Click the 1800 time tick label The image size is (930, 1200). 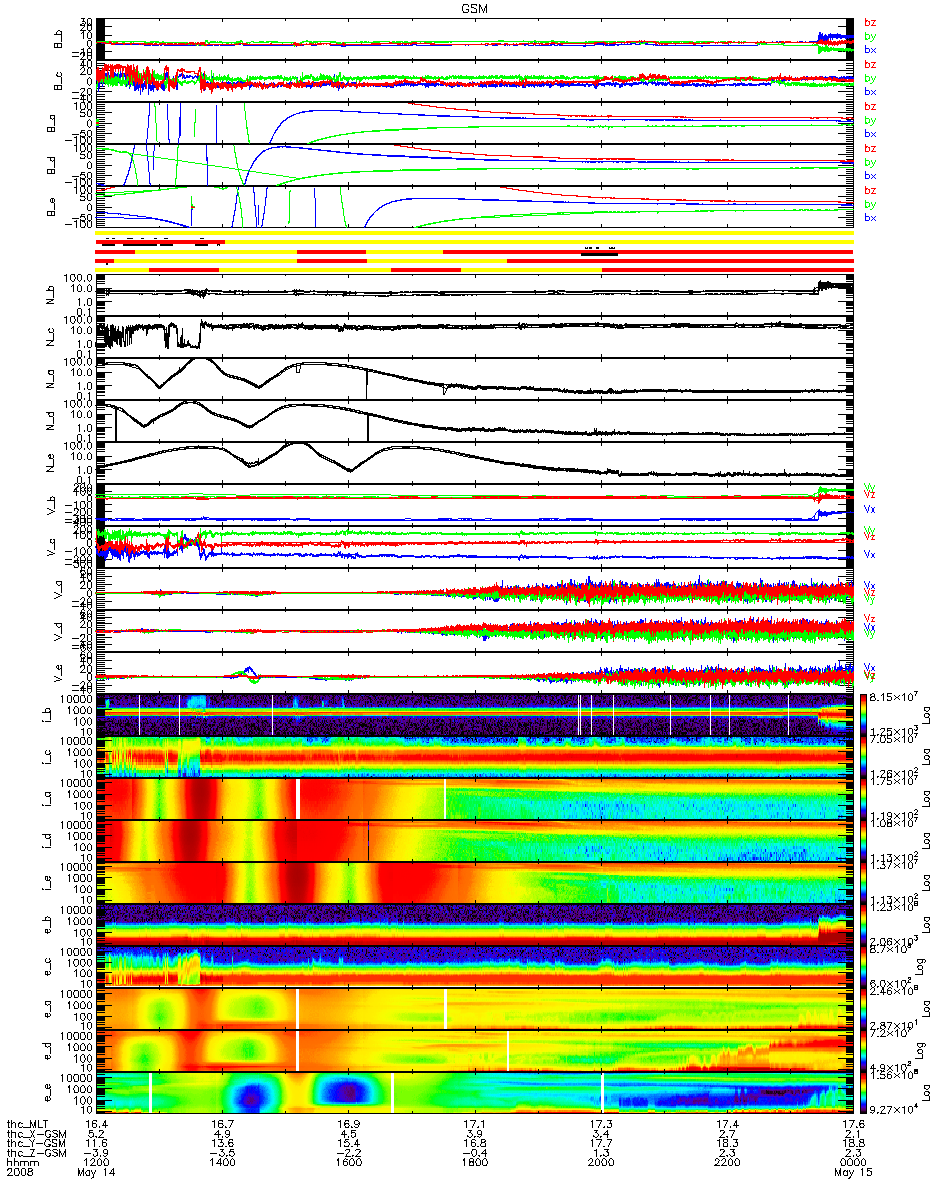click(x=474, y=1164)
